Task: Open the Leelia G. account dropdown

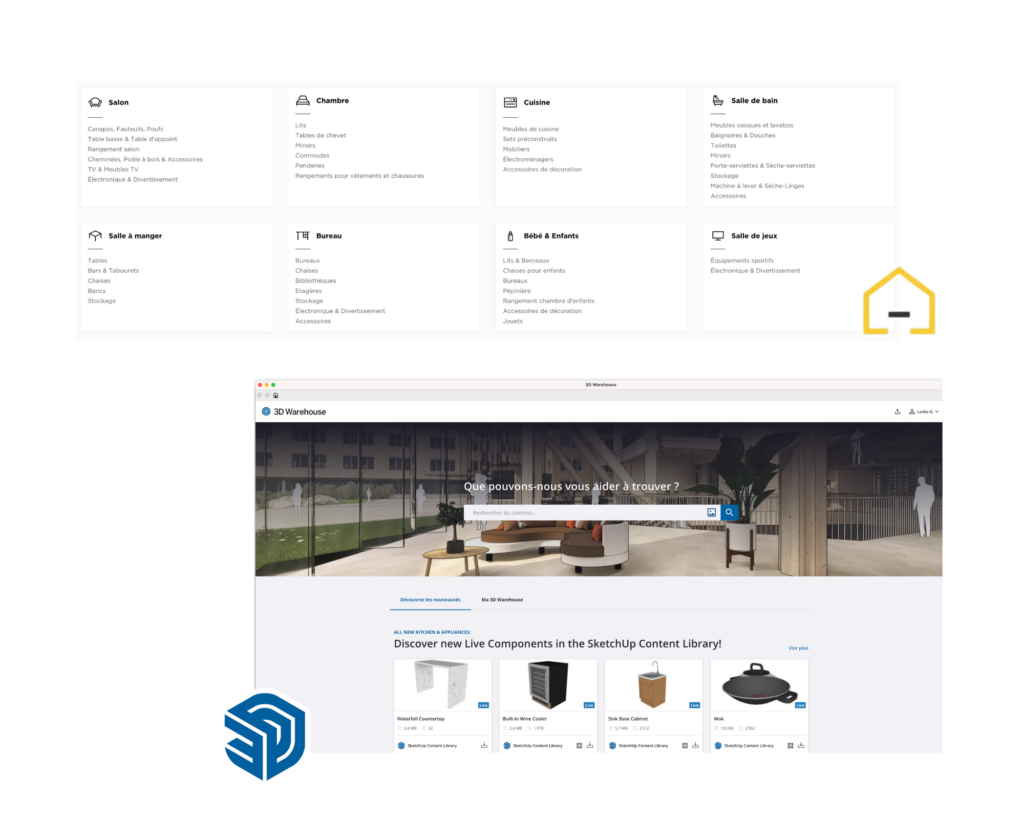Action: click(924, 411)
